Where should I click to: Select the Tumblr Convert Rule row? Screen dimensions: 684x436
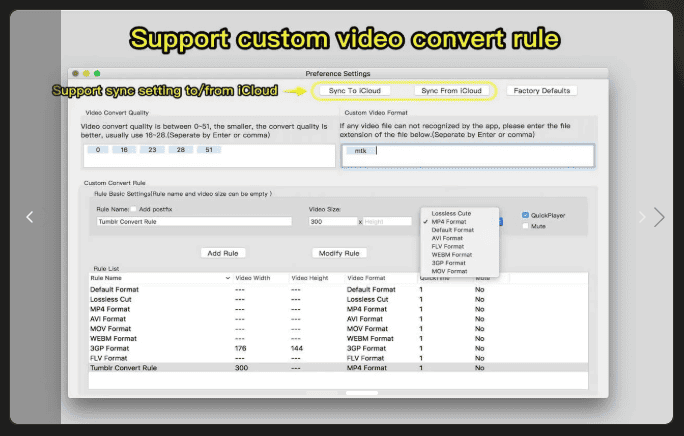(338, 368)
